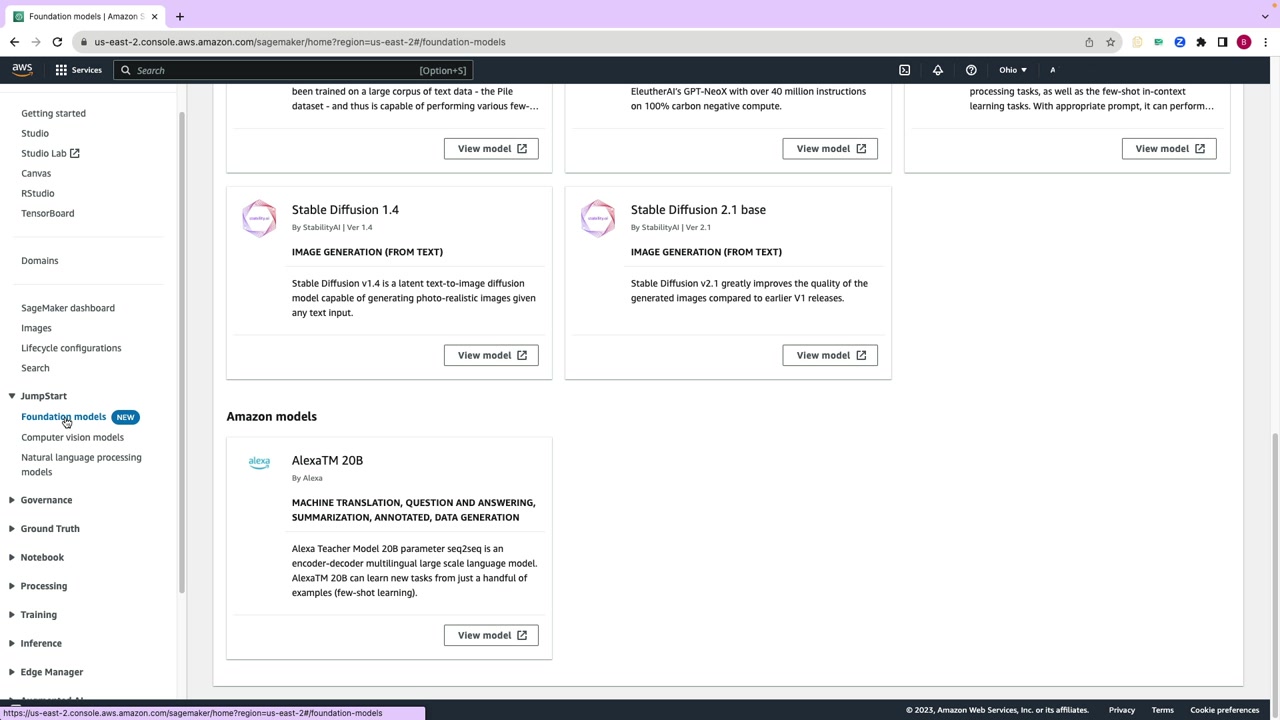
Task: Click Cookie preferences footer link
Action: click(x=1224, y=710)
